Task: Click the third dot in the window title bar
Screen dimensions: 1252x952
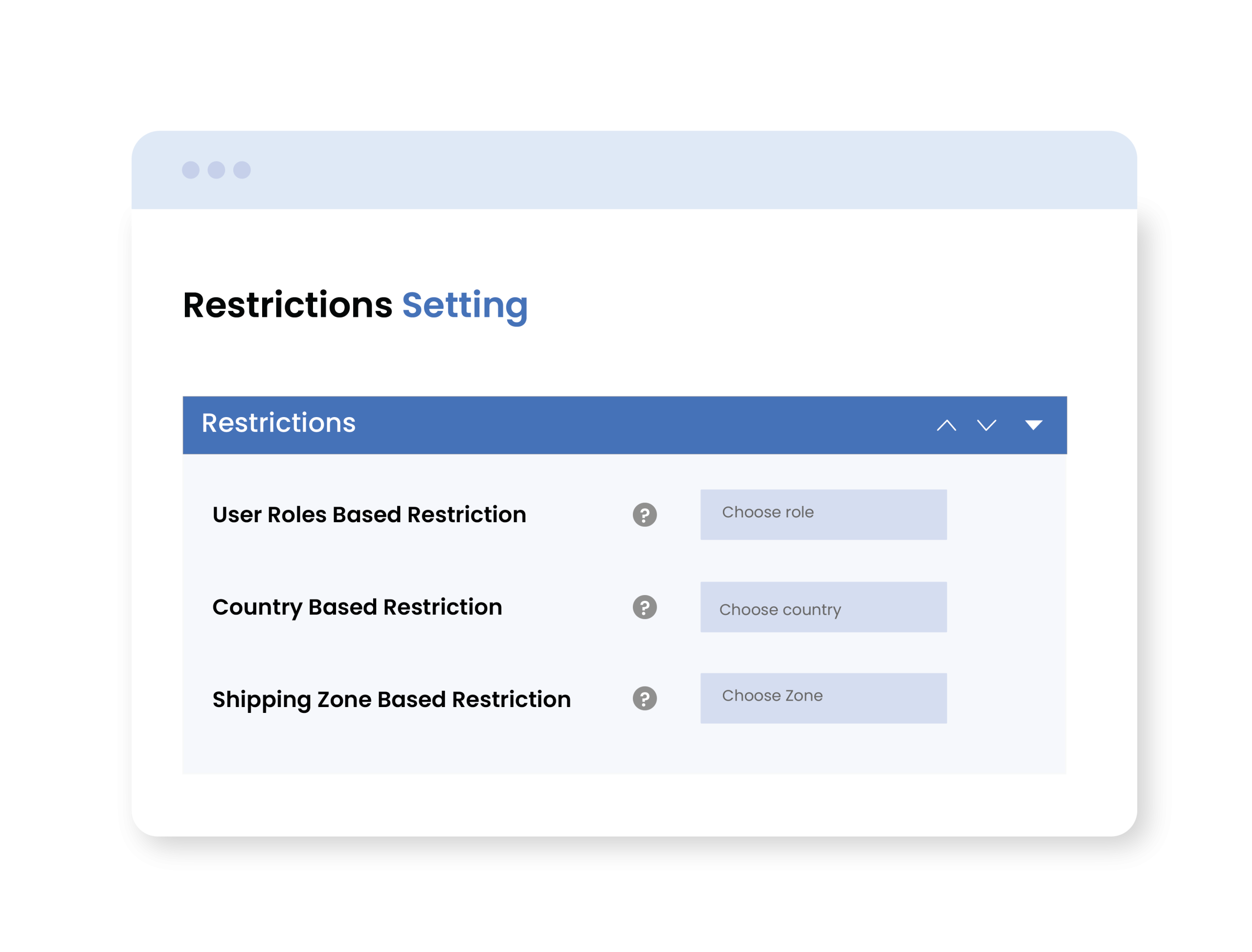Action: point(242,170)
